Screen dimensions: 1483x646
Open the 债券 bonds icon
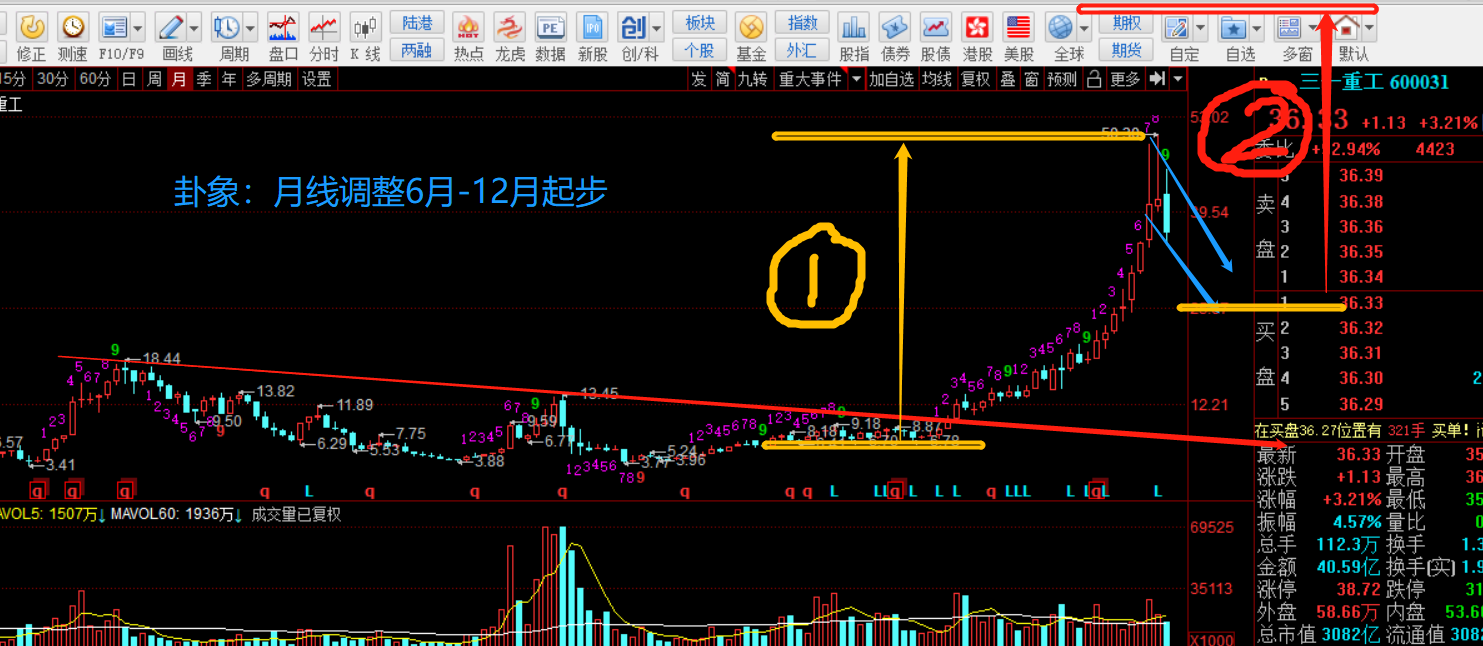point(895,27)
